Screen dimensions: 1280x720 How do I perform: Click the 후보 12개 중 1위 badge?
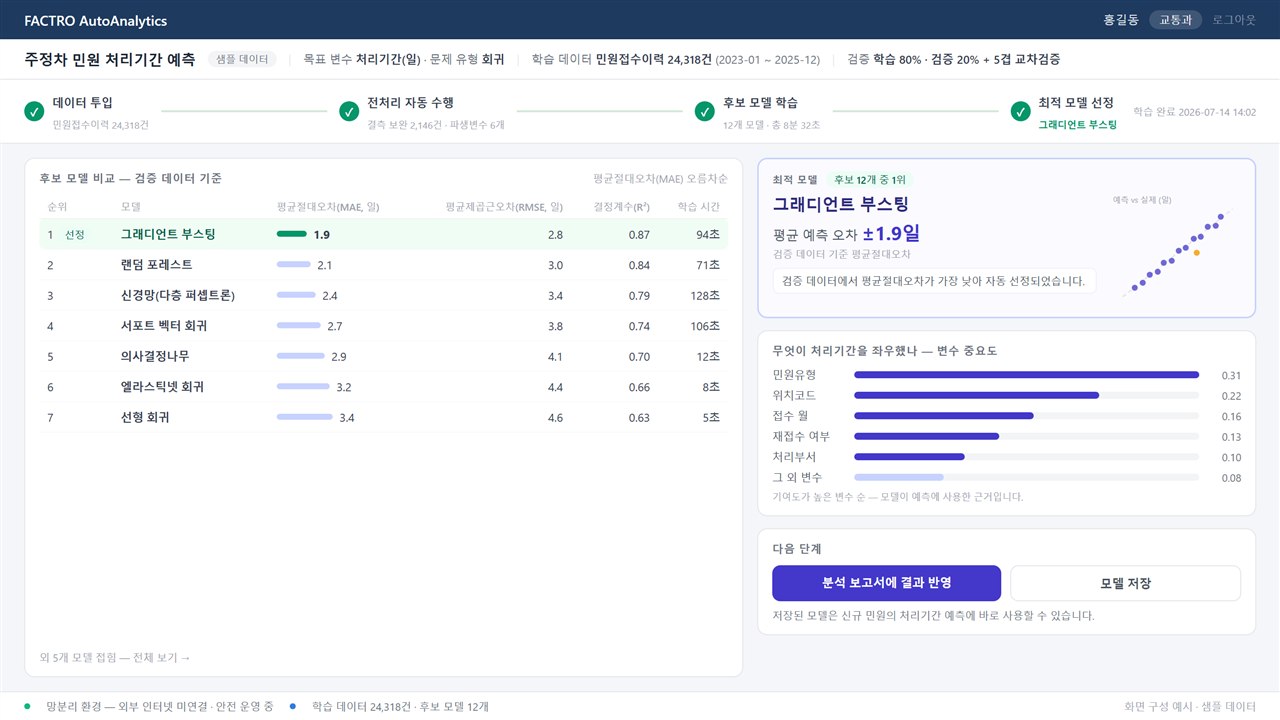tap(872, 180)
